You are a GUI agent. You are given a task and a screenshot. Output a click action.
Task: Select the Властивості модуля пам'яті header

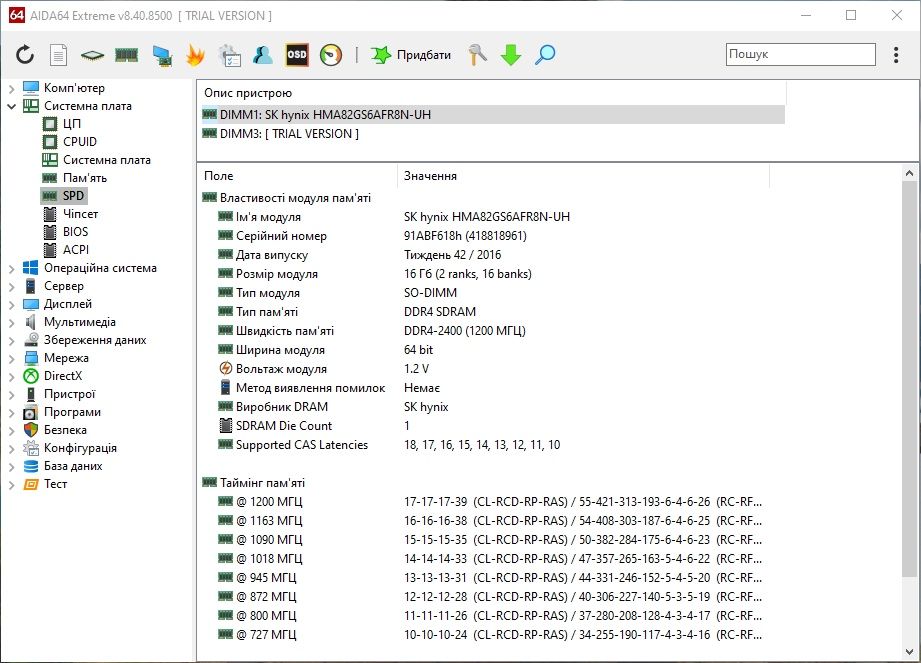(286, 198)
